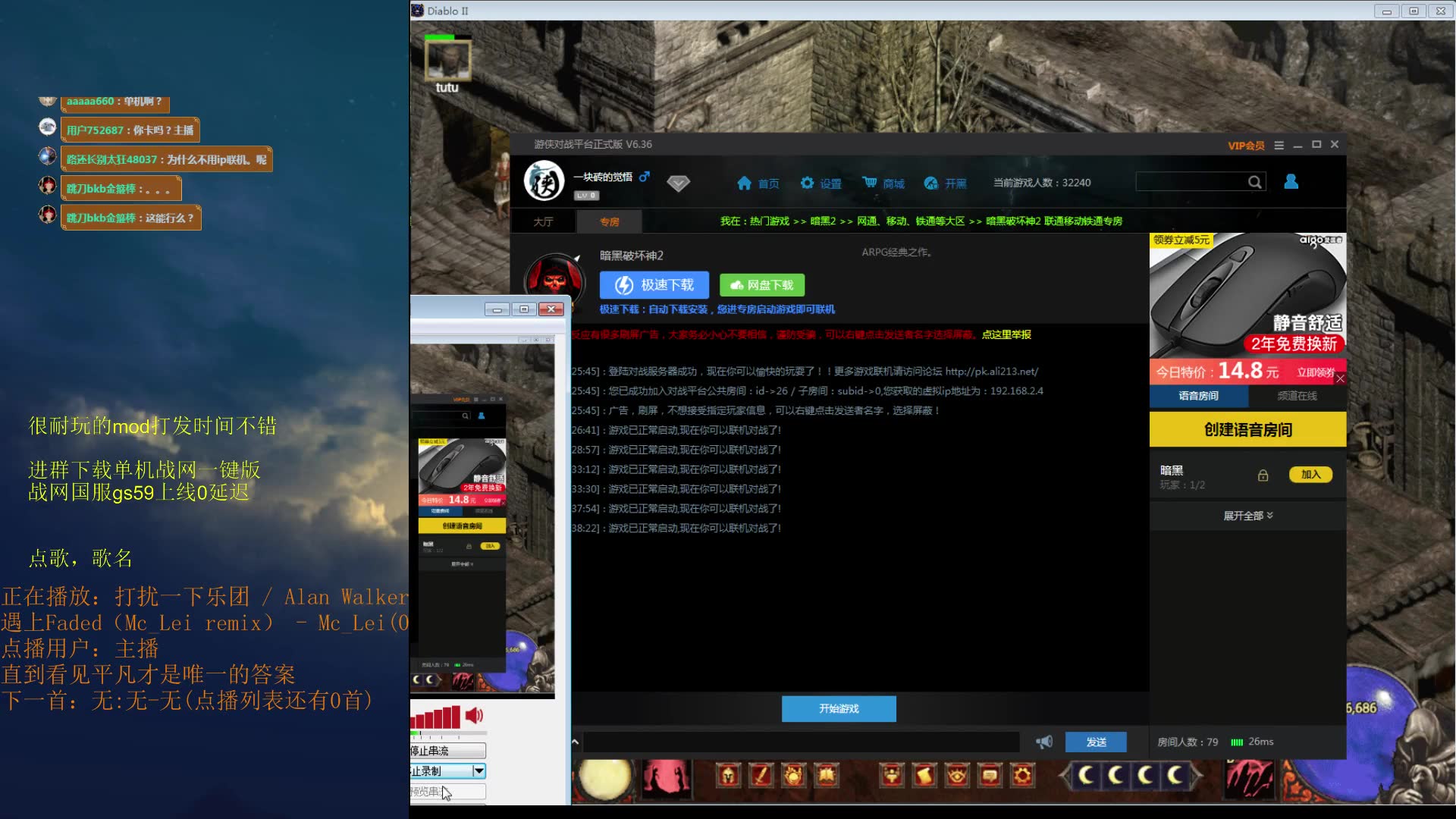Select the last moon belt slot
Viewport: 1456px width, 819px height.
point(1174,775)
